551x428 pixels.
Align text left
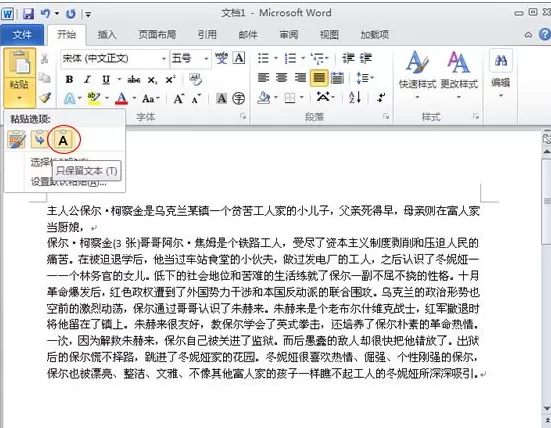[x=264, y=78]
